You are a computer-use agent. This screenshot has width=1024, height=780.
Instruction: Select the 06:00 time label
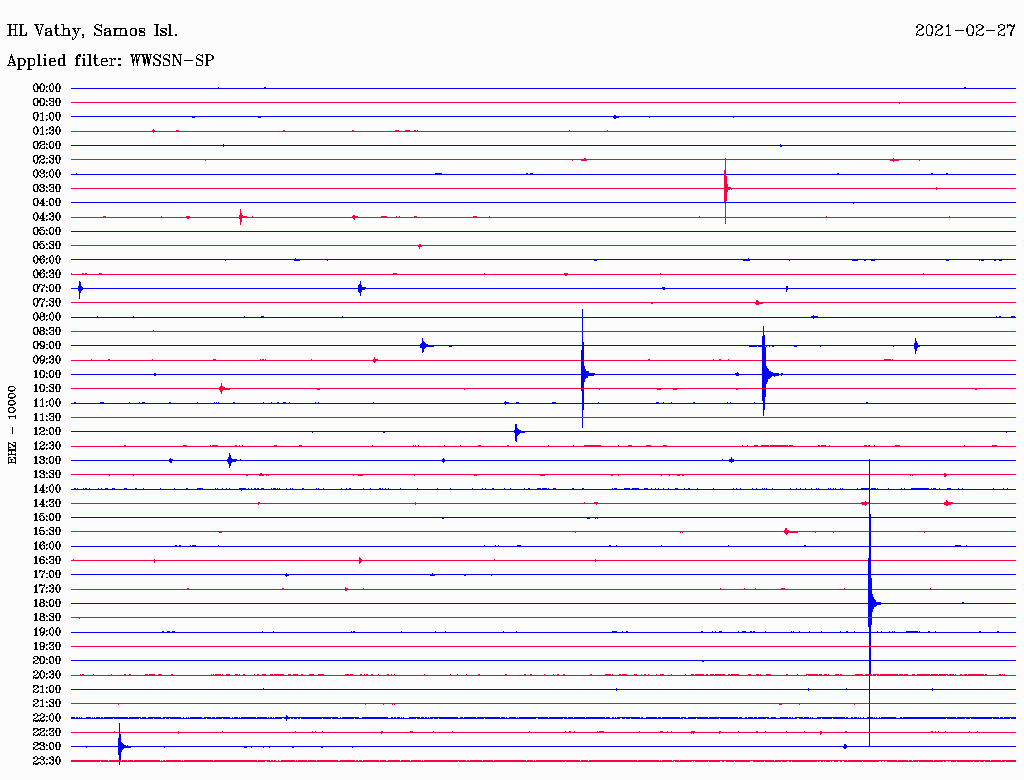46,259
